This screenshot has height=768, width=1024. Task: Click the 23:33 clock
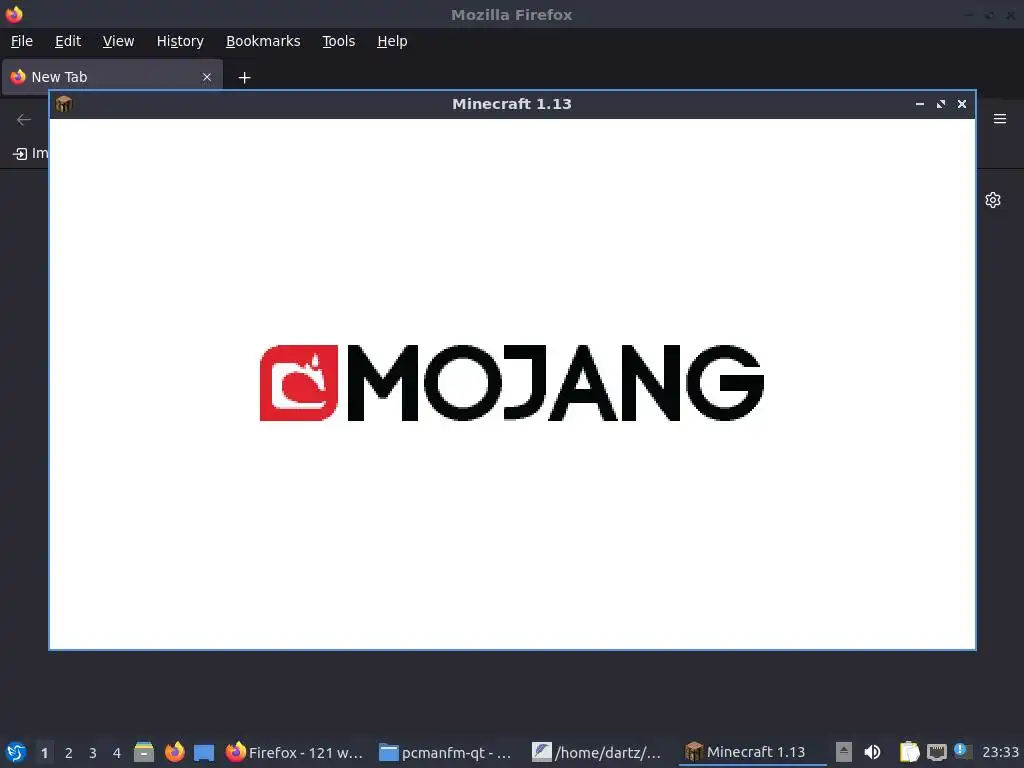(1000, 752)
